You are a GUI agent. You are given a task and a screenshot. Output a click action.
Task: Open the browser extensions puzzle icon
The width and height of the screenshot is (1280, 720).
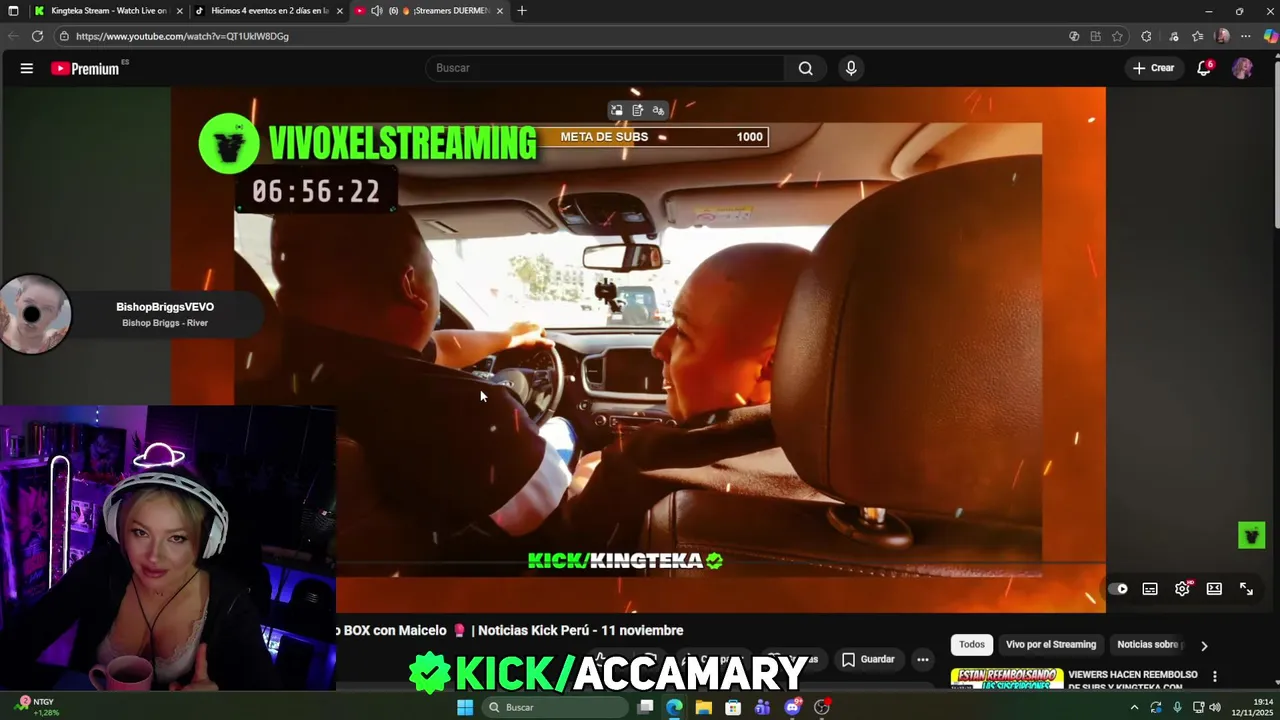tap(1146, 36)
